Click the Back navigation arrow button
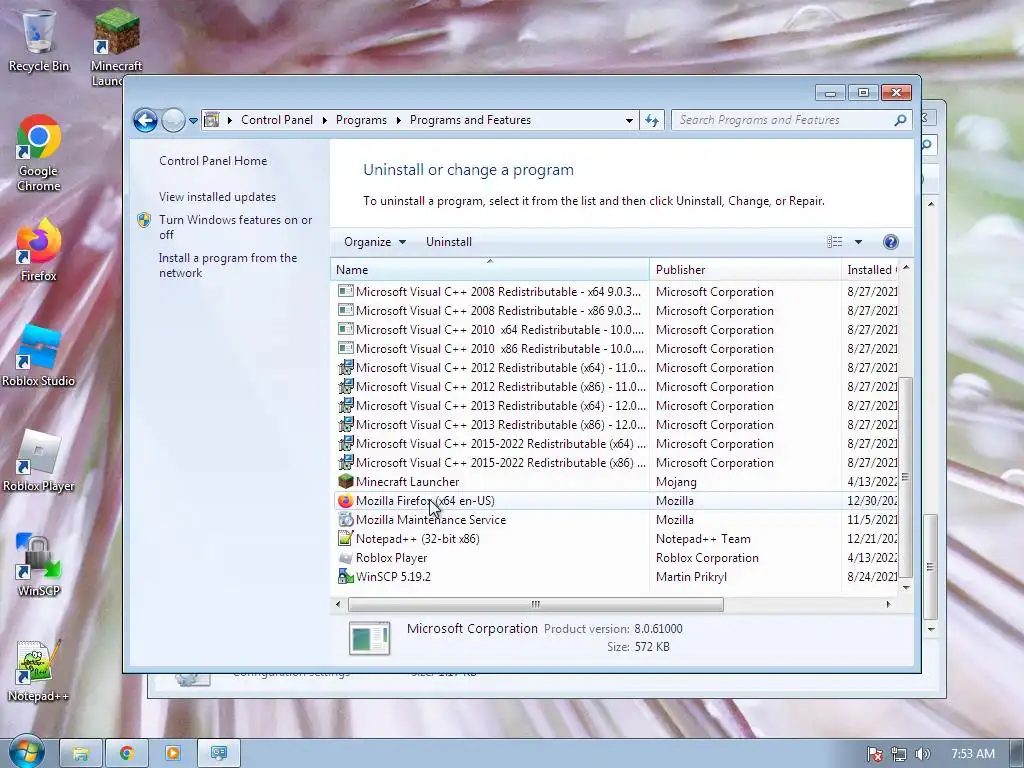Viewport: 1024px width, 768px height. pos(145,120)
